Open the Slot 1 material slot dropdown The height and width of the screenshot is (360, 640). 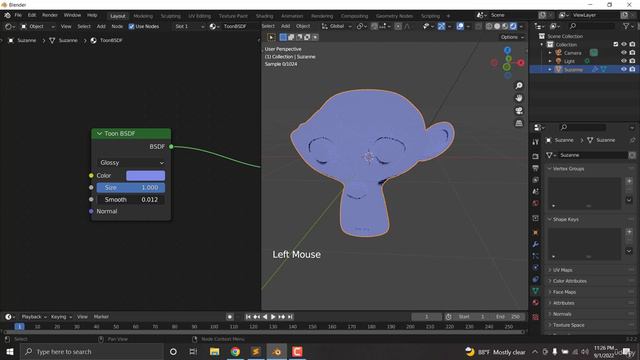pos(189,27)
